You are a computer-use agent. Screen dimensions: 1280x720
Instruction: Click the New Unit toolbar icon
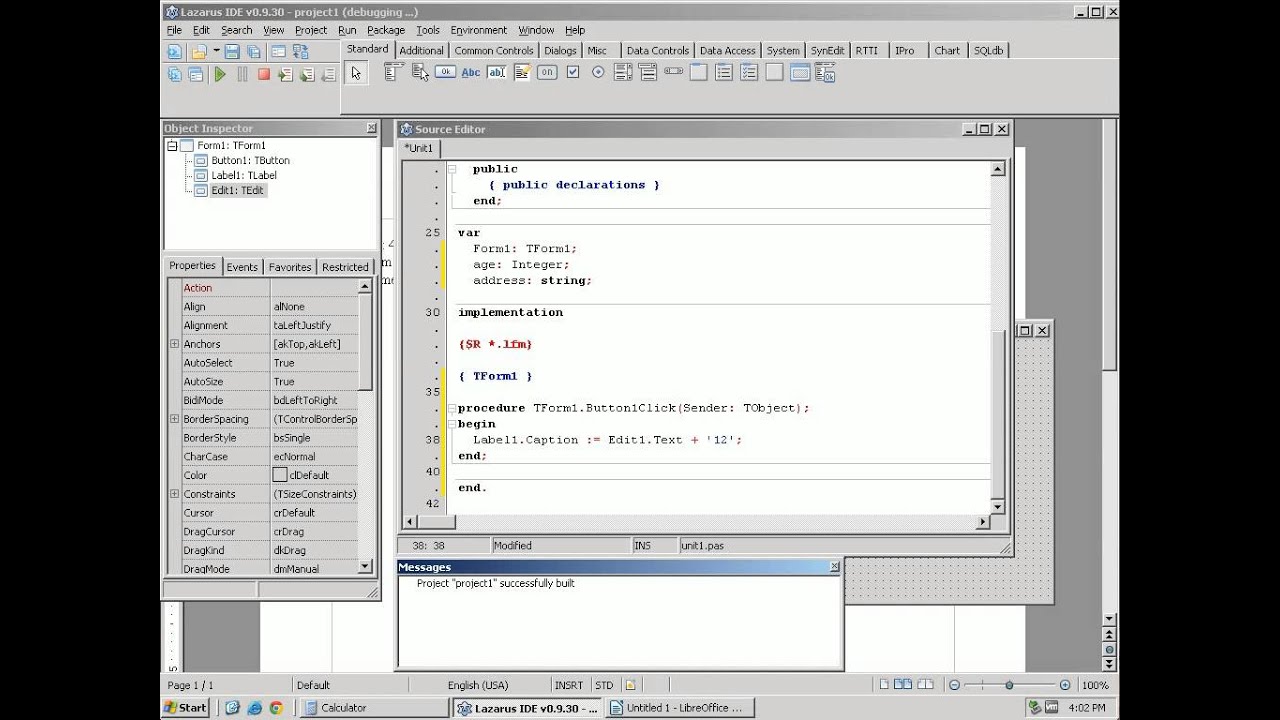coord(174,52)
